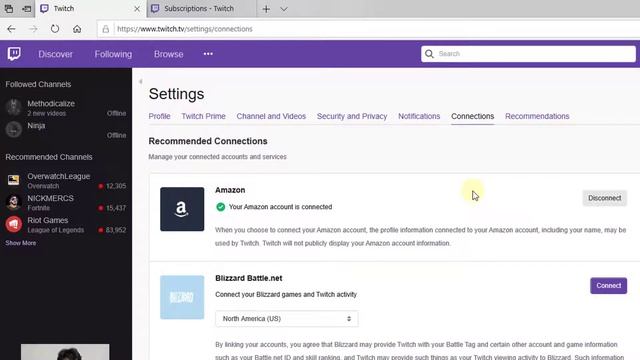This screenshot has height=360, width=640.
Task: Open Discover in the top navigation
Action: pos(56,54)
